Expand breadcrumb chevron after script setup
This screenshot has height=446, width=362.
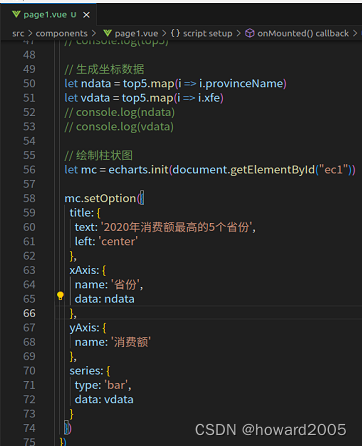(x=239, y=33)
